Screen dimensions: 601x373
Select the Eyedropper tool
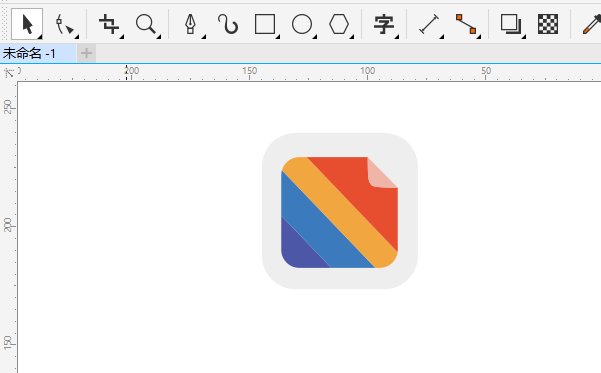tap(591, 24)
